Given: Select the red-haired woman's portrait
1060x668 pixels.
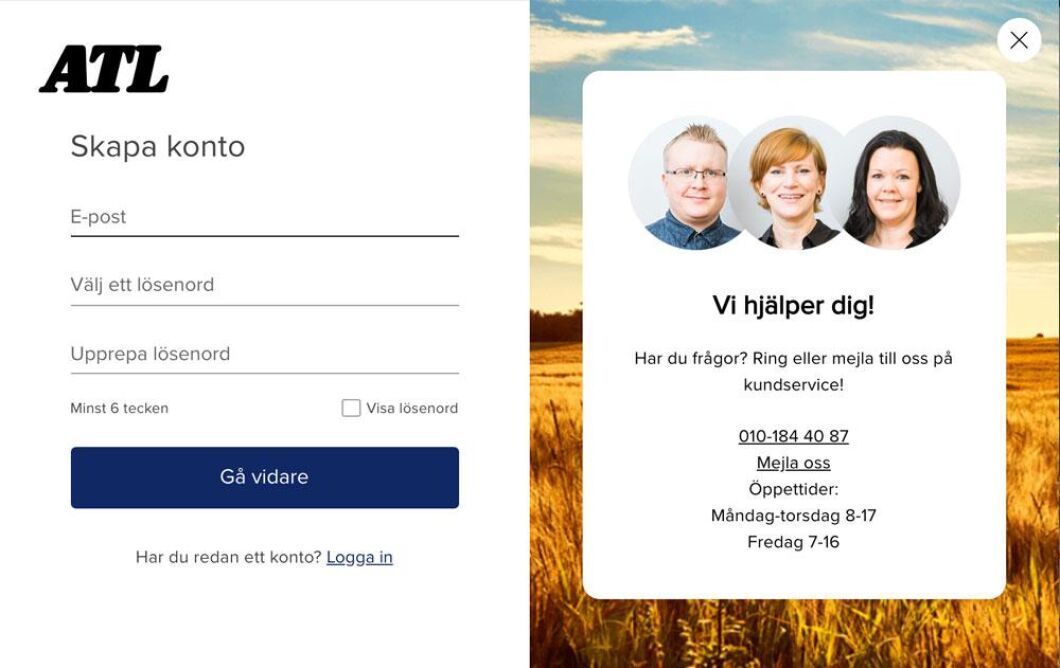Looking at the screenshot, I should pos(789,183).
